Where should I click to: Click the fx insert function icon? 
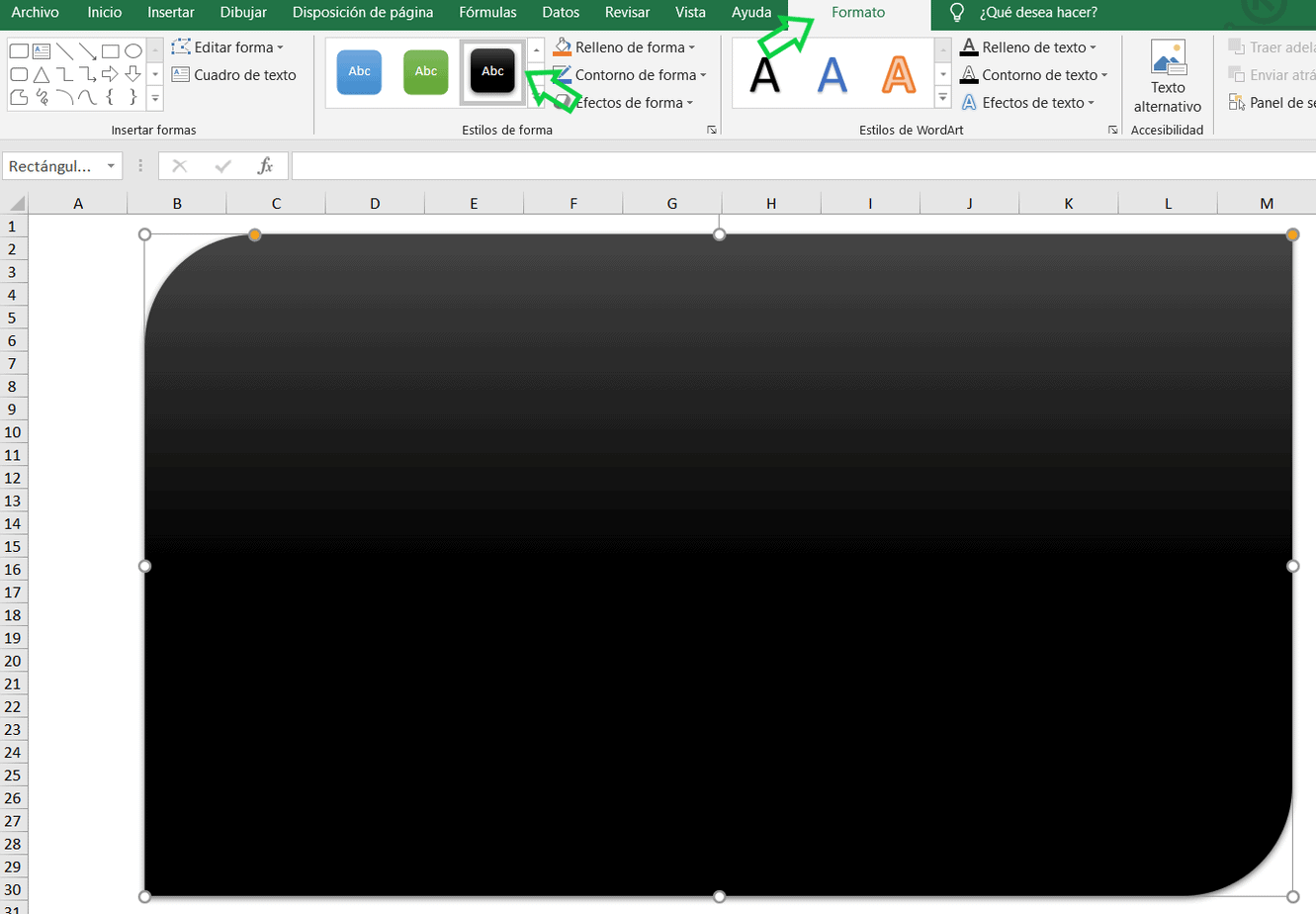[x=265, y=166]
